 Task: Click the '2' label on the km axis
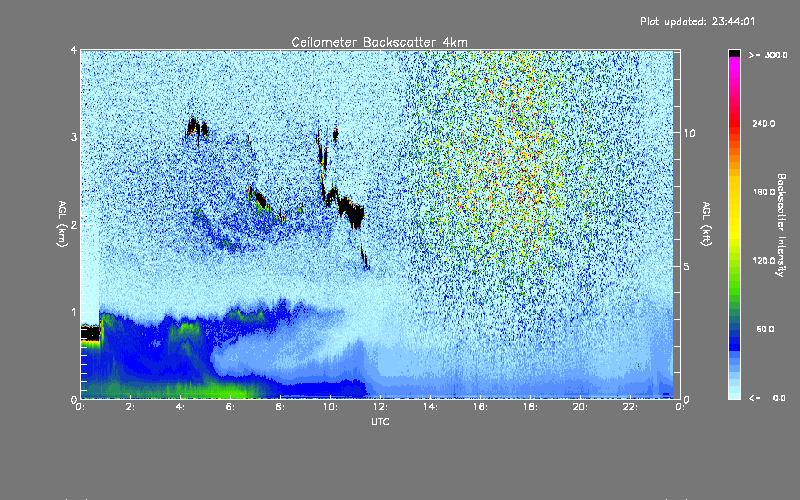pyautogui.click(x=74, y=224)
